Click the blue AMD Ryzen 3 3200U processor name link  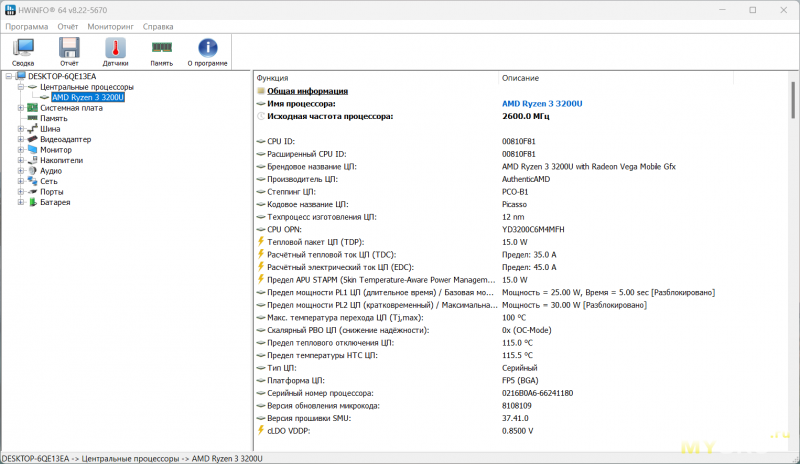pos(542,104)
